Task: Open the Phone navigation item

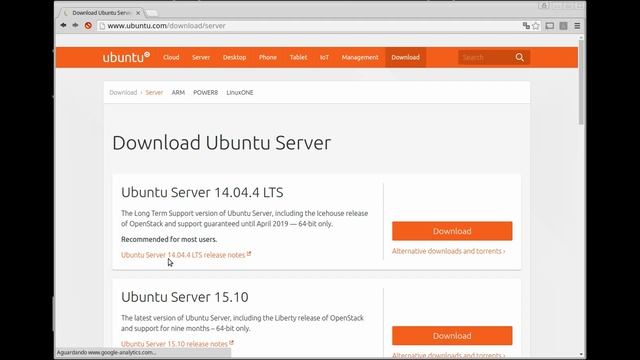Action: click(268, 58)
